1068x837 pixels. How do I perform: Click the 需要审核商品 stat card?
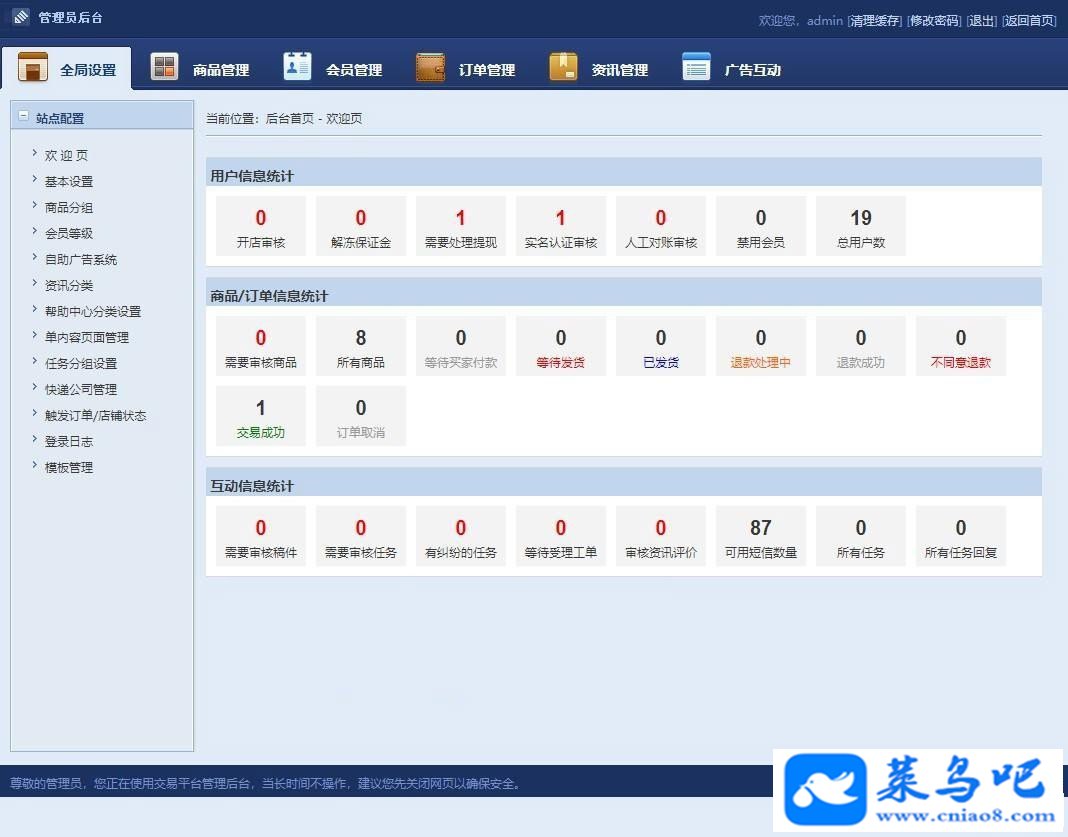pyautogui.click(x=261, y=346)
